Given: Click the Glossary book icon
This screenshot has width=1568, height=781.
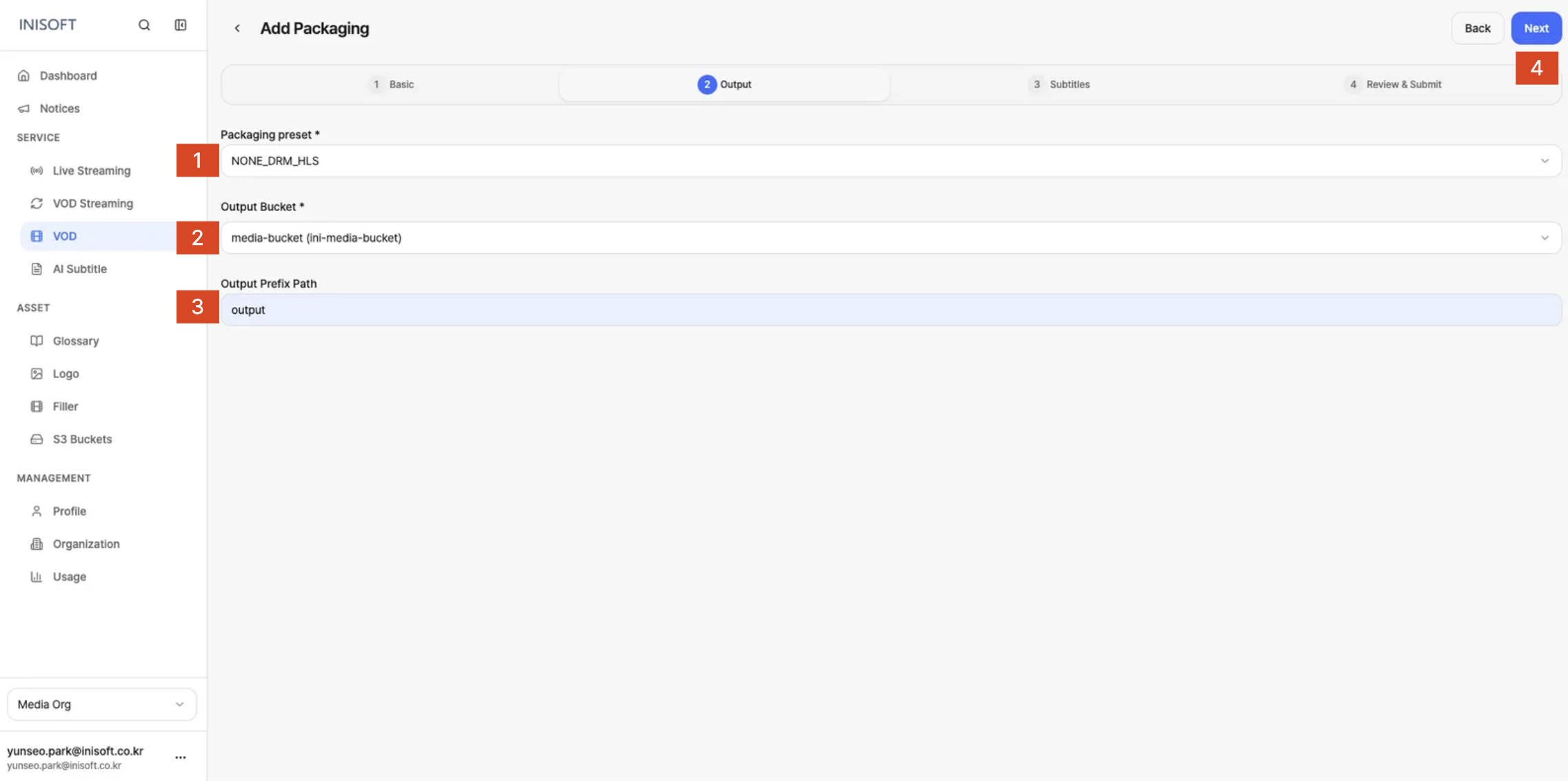Looking at the screenshot, I should tap(37, 341).
